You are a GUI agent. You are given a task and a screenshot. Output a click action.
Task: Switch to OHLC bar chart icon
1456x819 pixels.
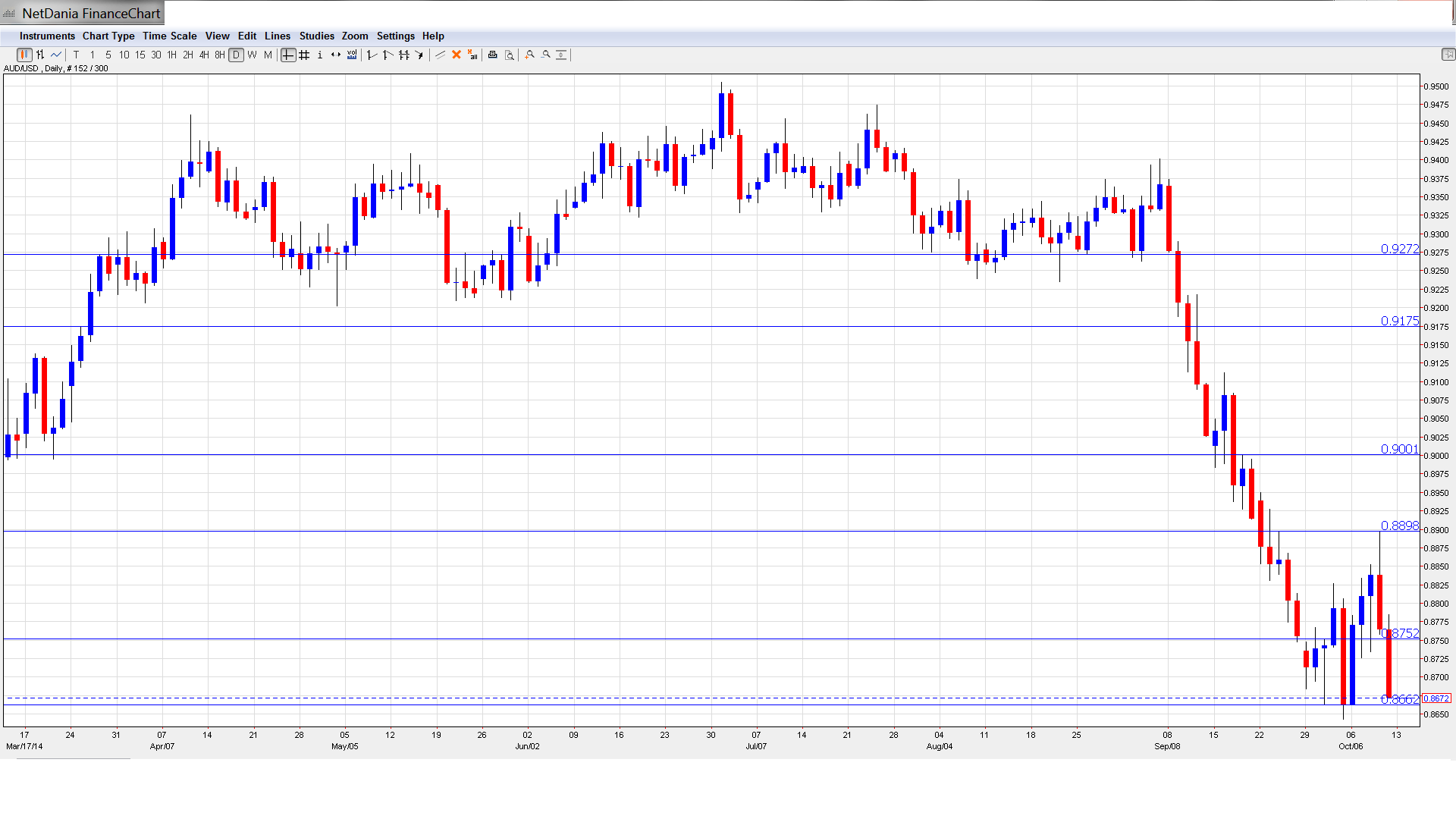pyautogui.click(x=40, y=55)
